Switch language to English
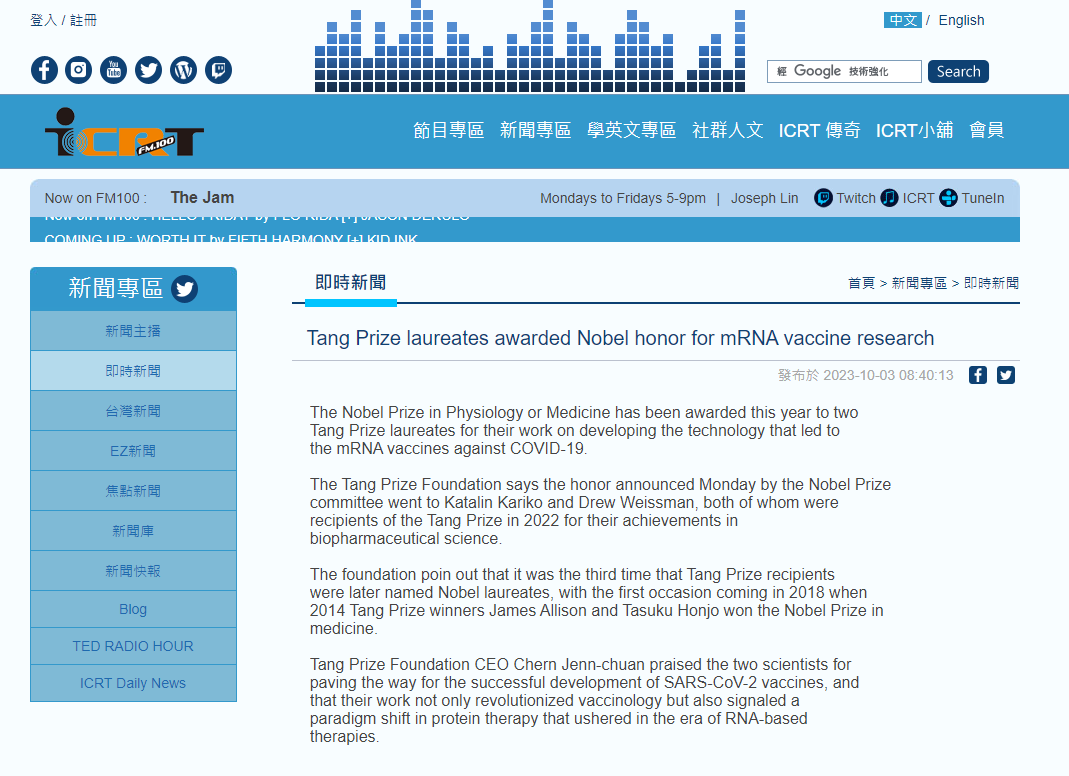 (x=961, y=20)
